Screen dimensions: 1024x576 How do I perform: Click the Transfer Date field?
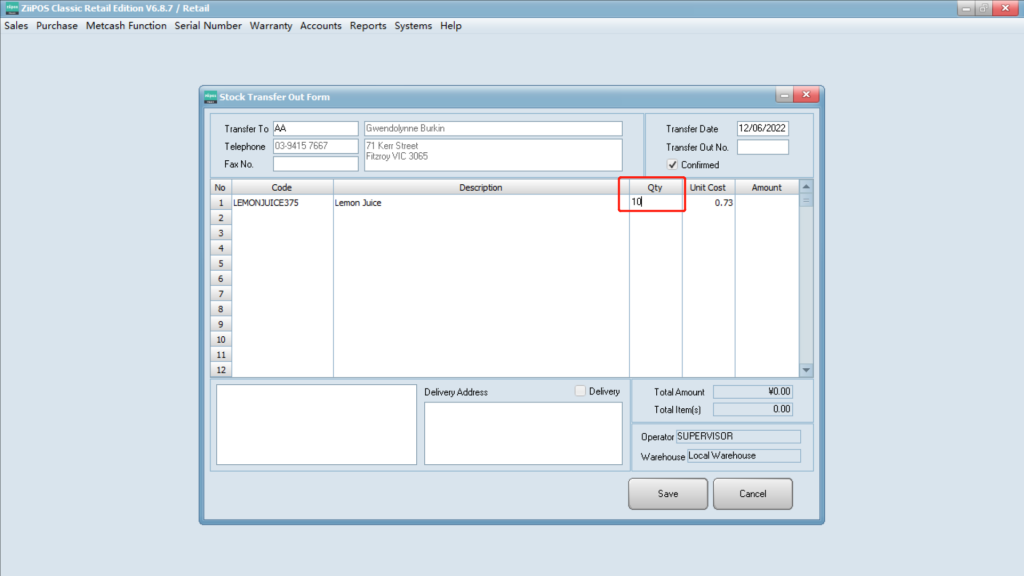[x=762, y=129]
